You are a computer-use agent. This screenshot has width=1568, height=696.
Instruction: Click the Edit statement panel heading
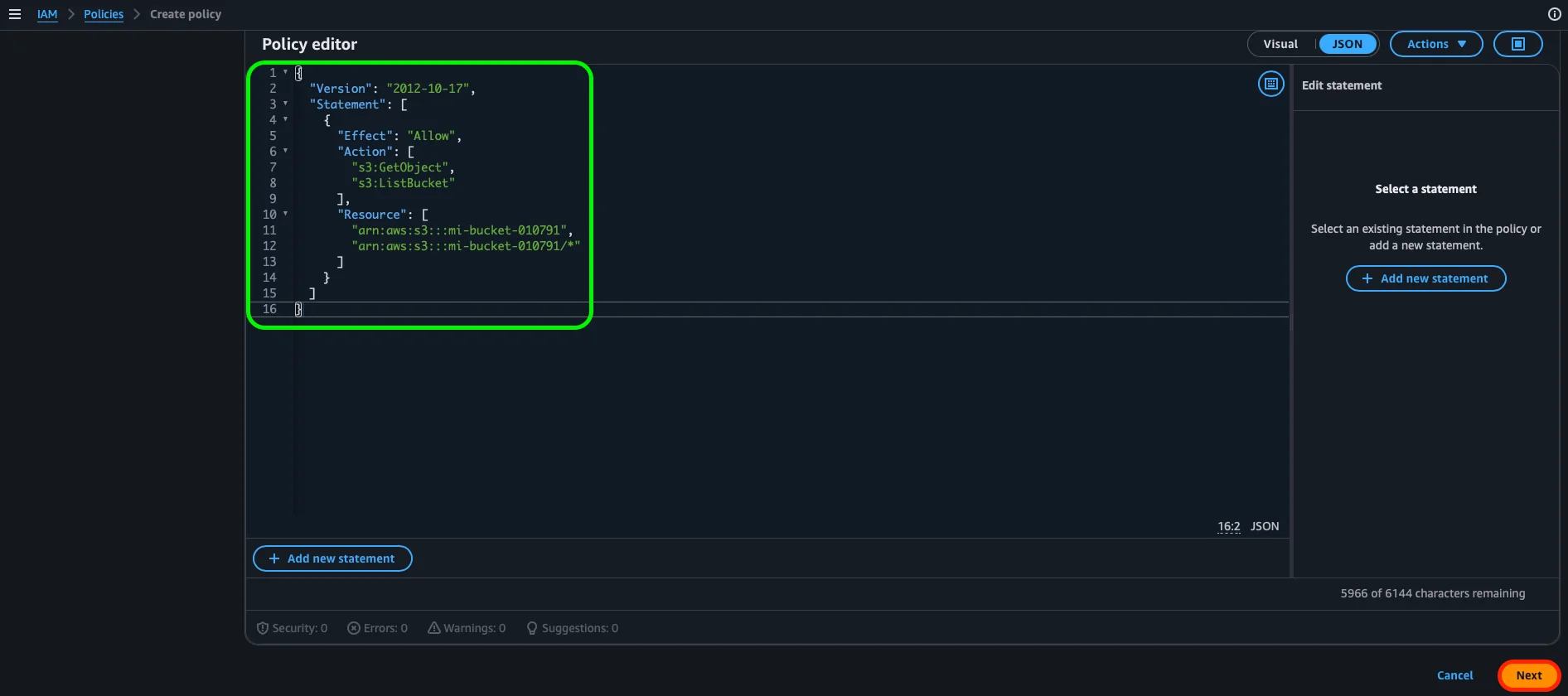coord(1342,85)
